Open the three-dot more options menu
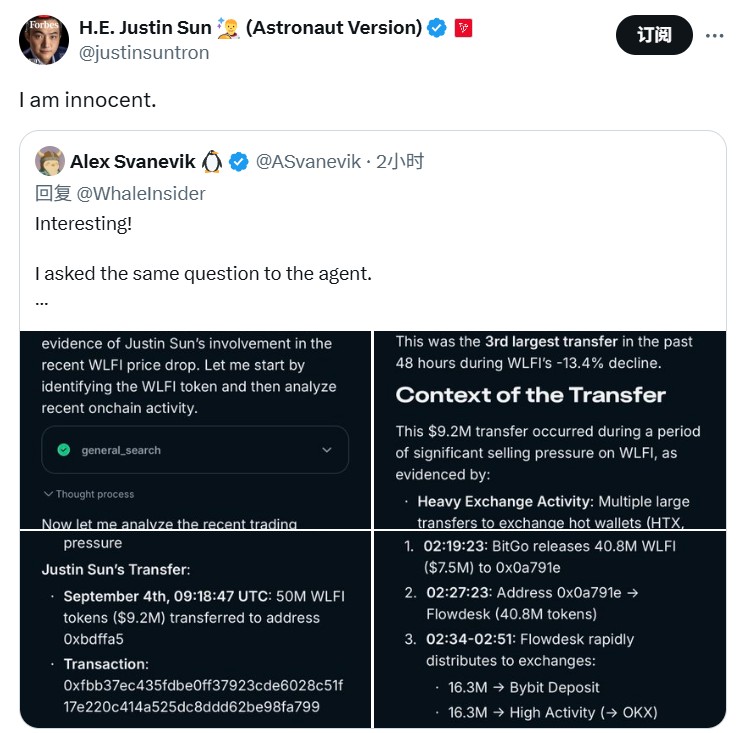Viewport: 746px width, 733px height. [714, 36]
